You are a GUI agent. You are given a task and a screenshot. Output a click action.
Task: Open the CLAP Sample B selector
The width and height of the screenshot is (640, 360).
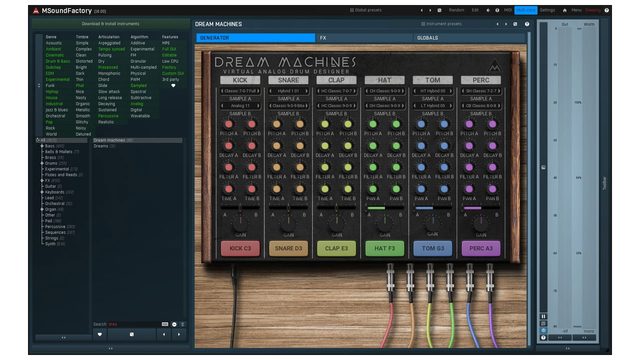[336, 106]
